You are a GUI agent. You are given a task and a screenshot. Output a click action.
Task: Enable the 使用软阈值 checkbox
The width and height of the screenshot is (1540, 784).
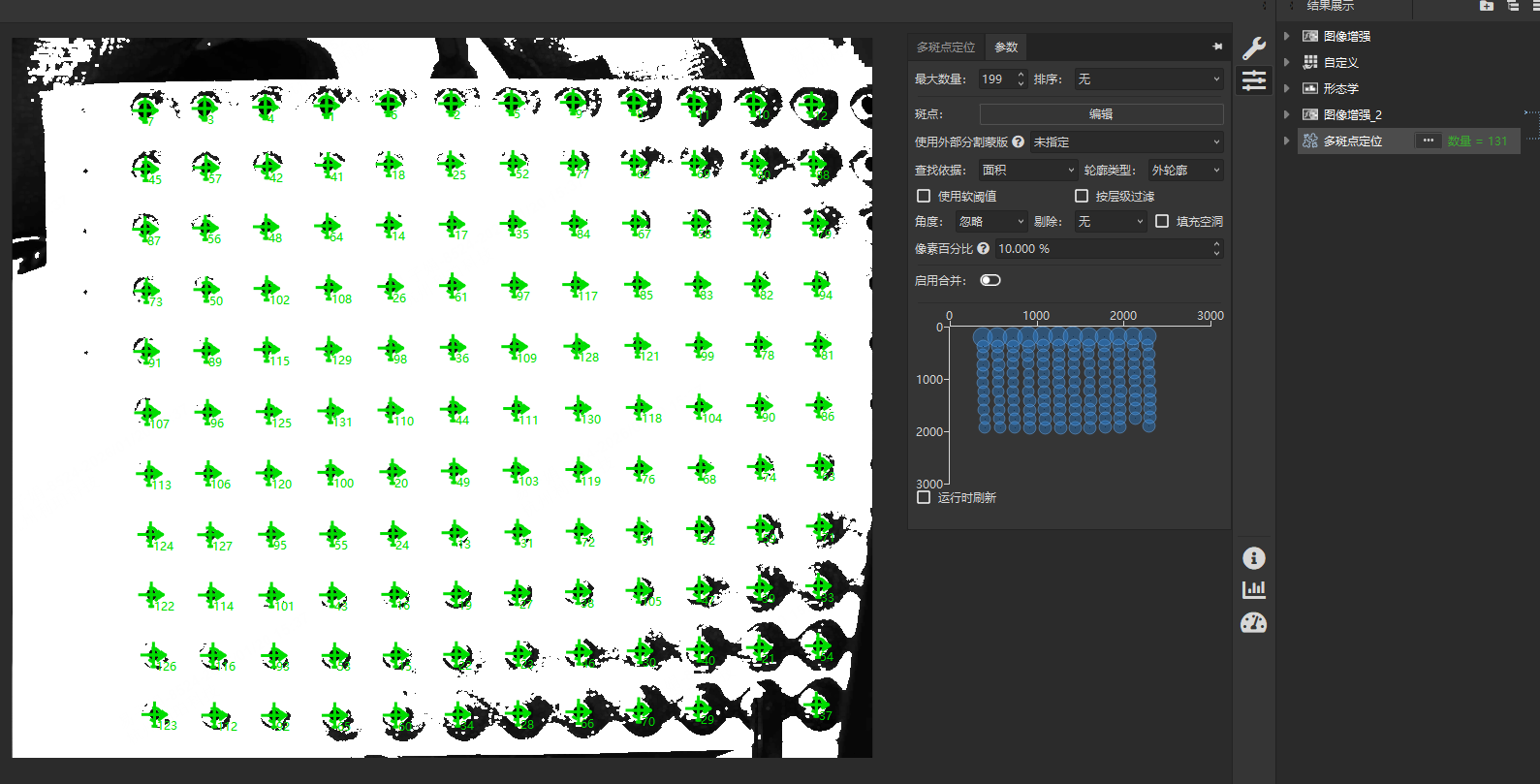pos(924,196)
